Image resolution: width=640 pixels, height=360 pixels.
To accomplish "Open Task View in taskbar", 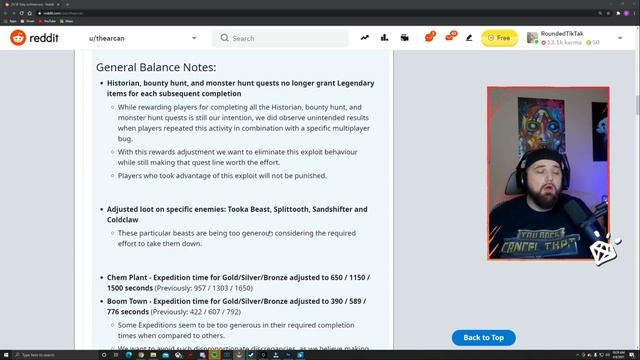I will (116, 355).
